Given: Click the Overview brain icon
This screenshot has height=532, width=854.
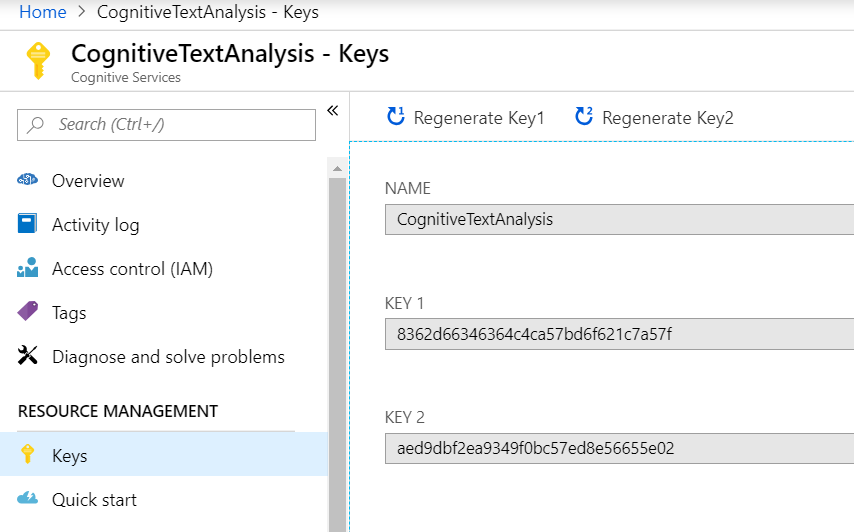Looking at the screenshot, I should tap(28, 181).
